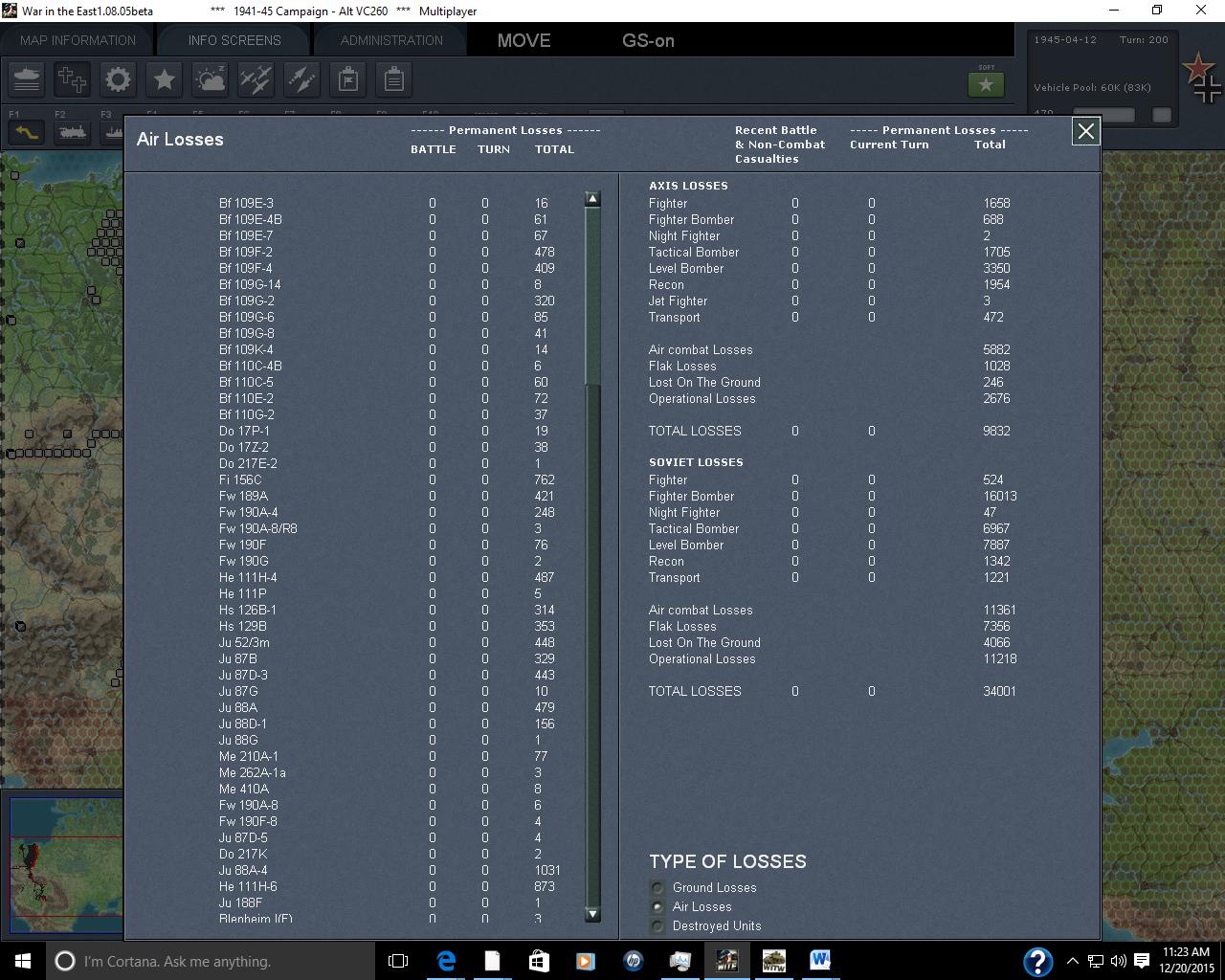Click scrollbar down arrow in aircraft list
The image size is (1225, 980).
[592, 914]
